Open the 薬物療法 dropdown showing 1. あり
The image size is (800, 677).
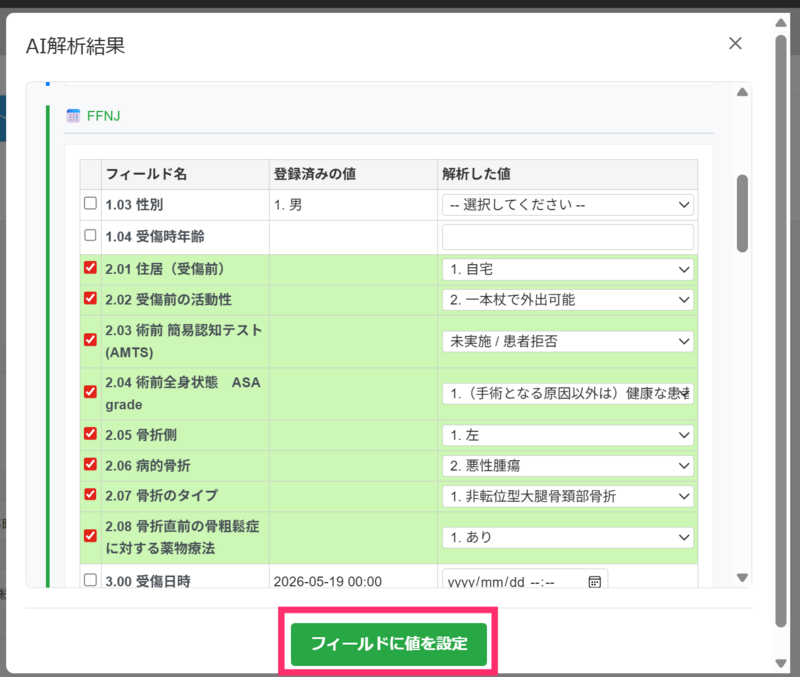tap(567, 537)
